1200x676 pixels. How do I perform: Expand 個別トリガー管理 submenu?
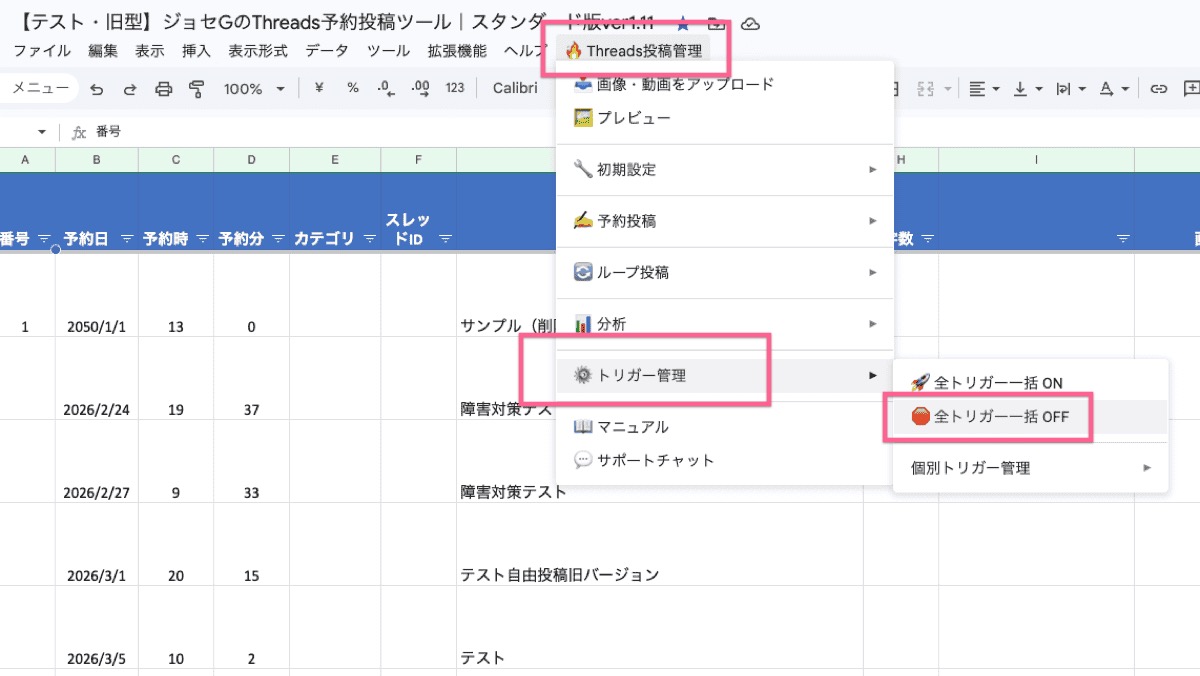[1030, 467]
